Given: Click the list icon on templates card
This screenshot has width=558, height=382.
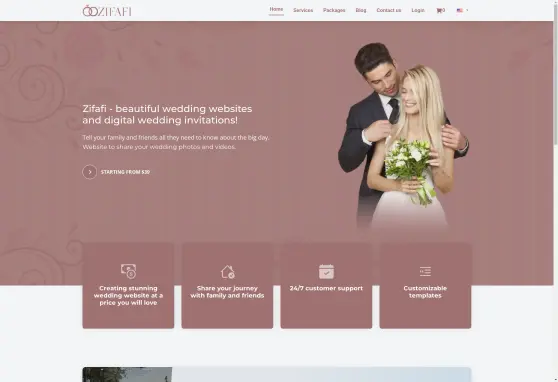Looking at the screenshot, I should 425,272.
